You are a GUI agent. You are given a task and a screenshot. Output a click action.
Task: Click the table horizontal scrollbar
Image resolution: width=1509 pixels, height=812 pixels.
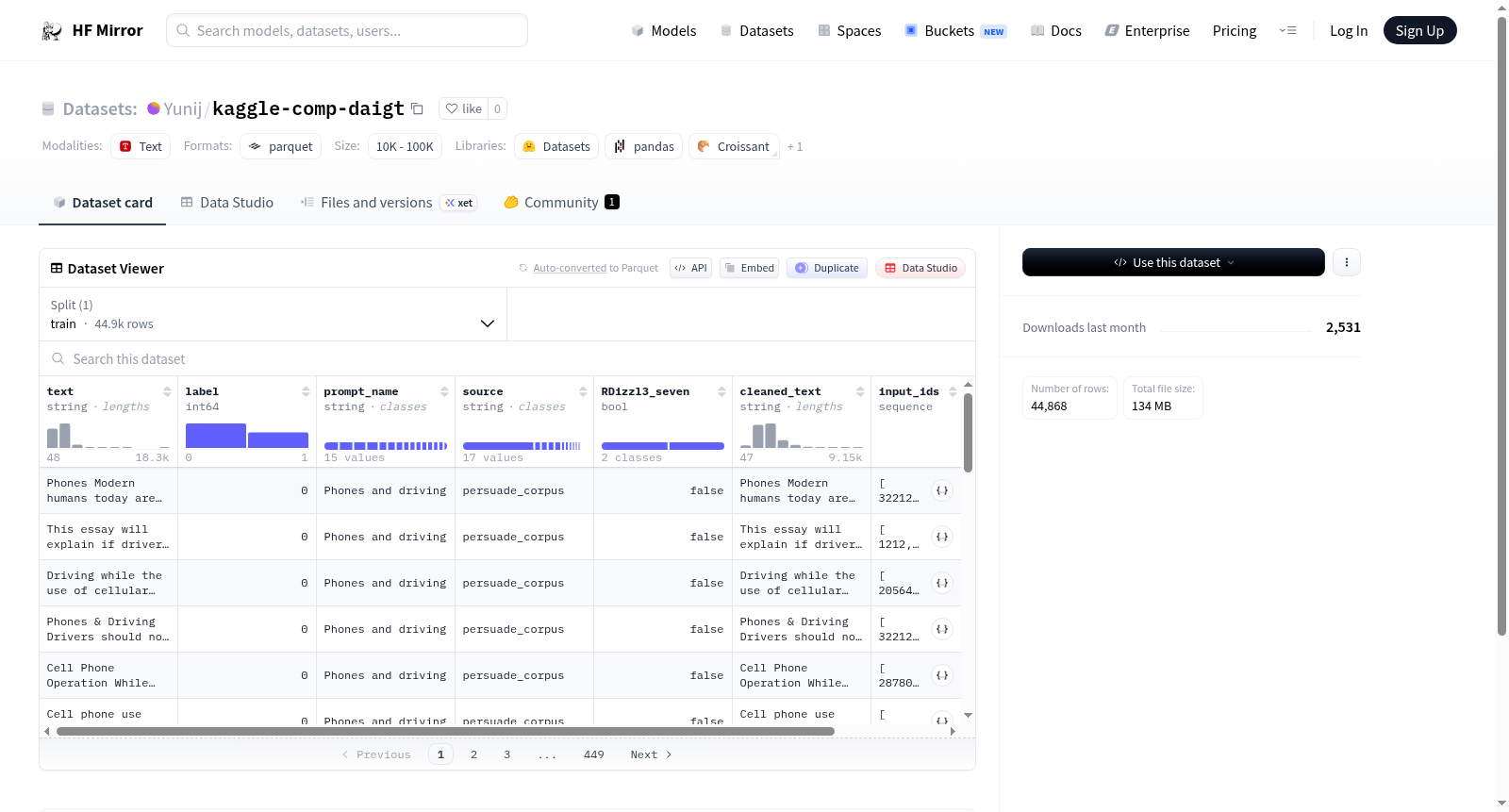[445, 731]
